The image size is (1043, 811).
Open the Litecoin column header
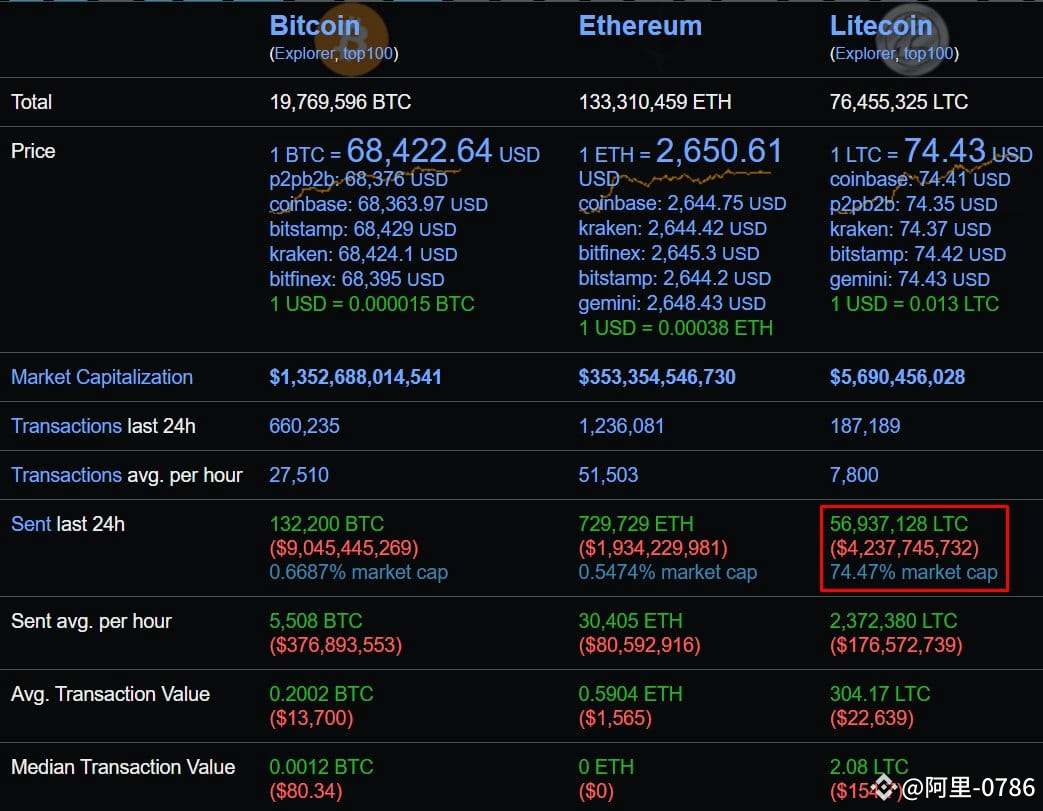tap(882, 25)
